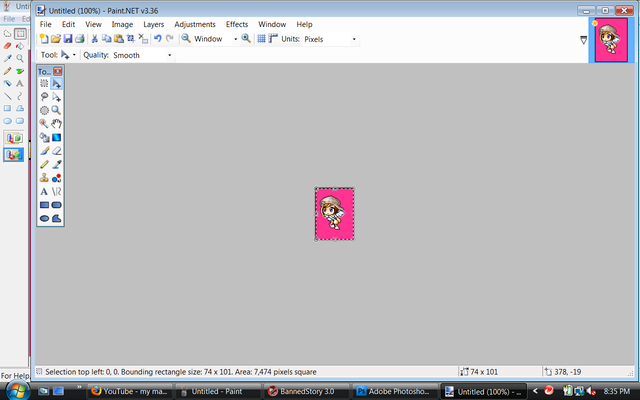Click the Copy icon in toolbar
The height and width of the screenshot is (400, 640).
tap(107, 39)
